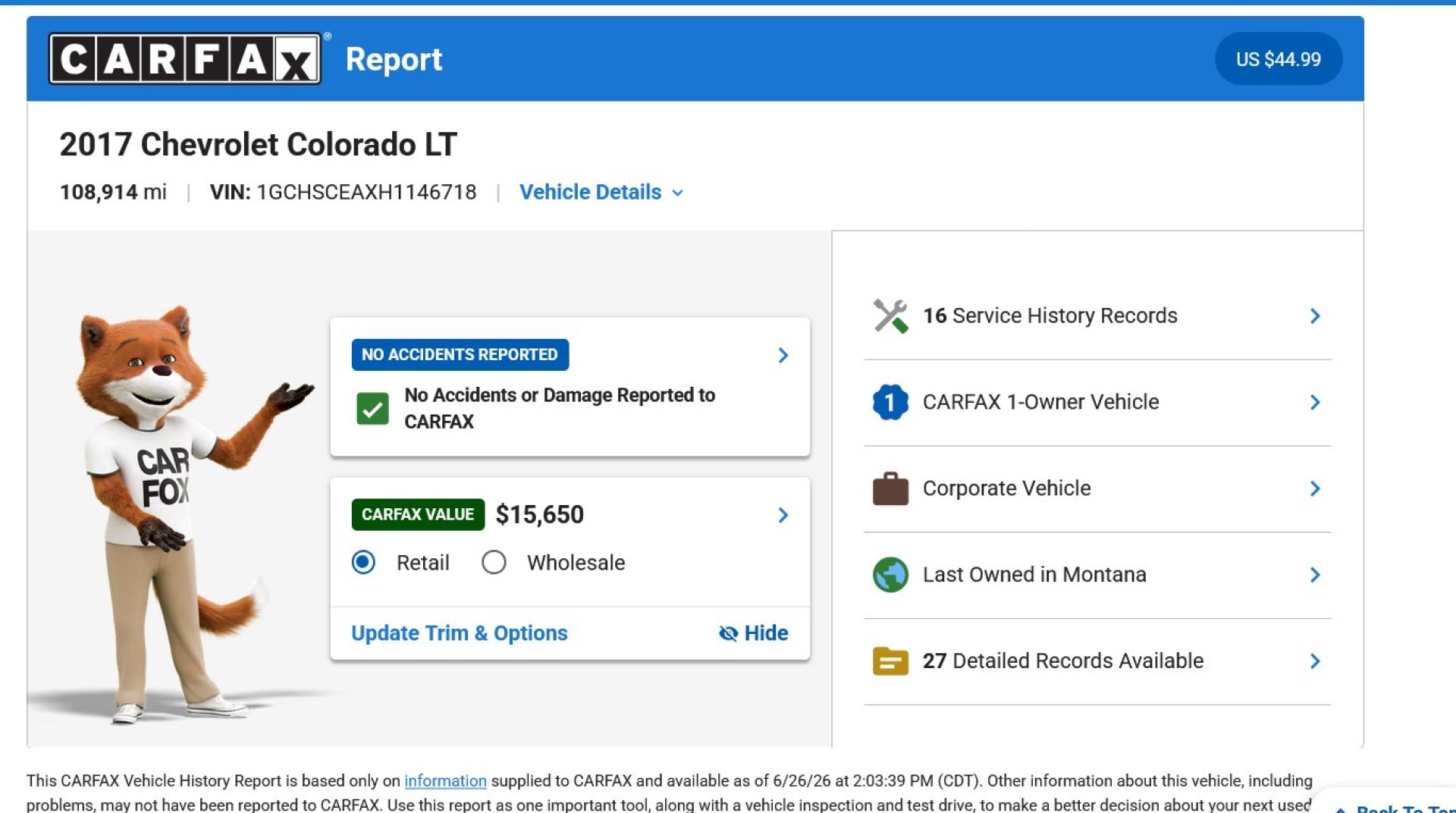Click the crossed-eye Hide icon
1456x813 pixels.
[x=728, y=633]
